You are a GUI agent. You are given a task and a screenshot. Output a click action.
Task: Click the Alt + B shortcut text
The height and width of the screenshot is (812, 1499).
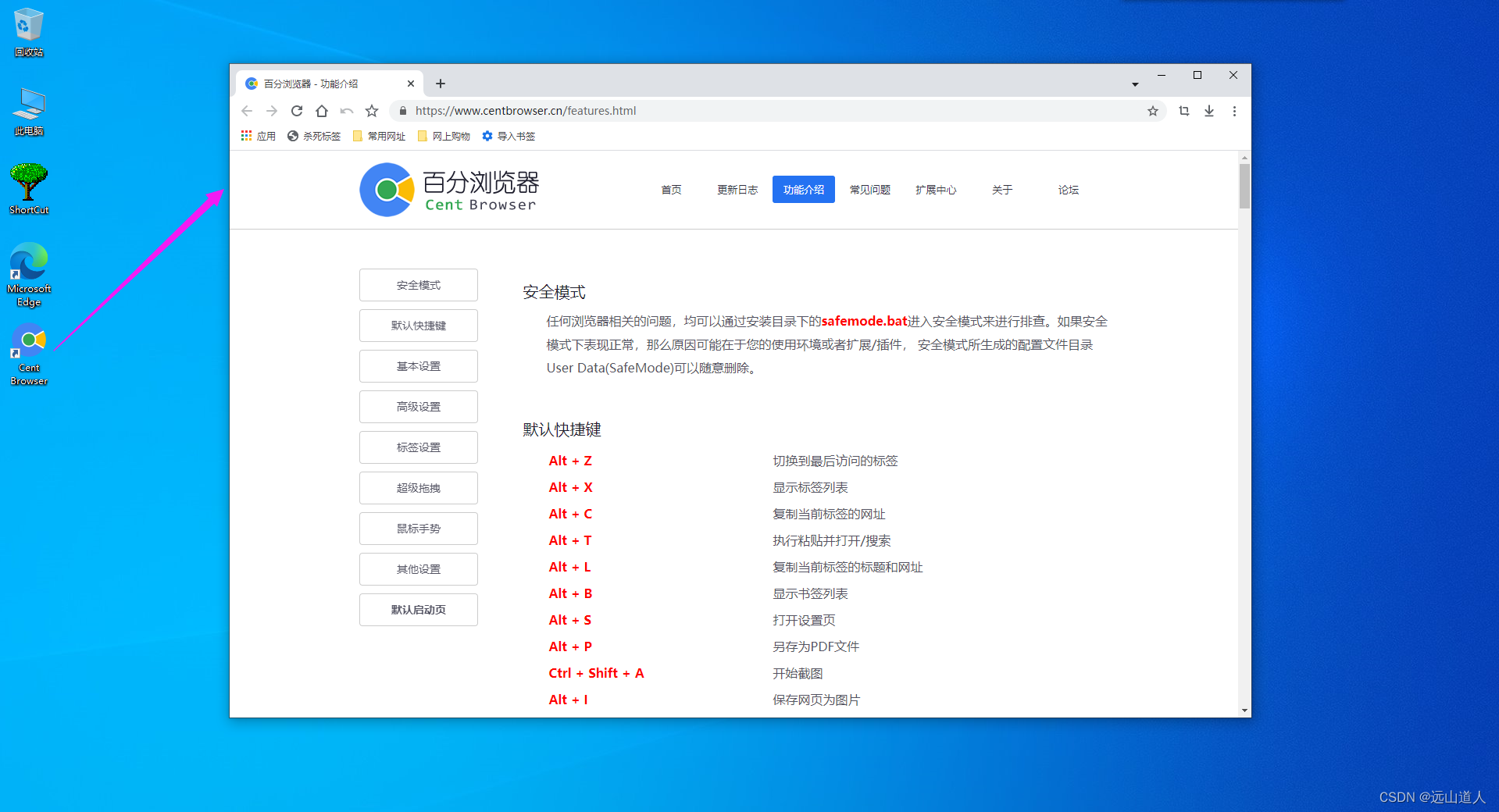[570, 593]
